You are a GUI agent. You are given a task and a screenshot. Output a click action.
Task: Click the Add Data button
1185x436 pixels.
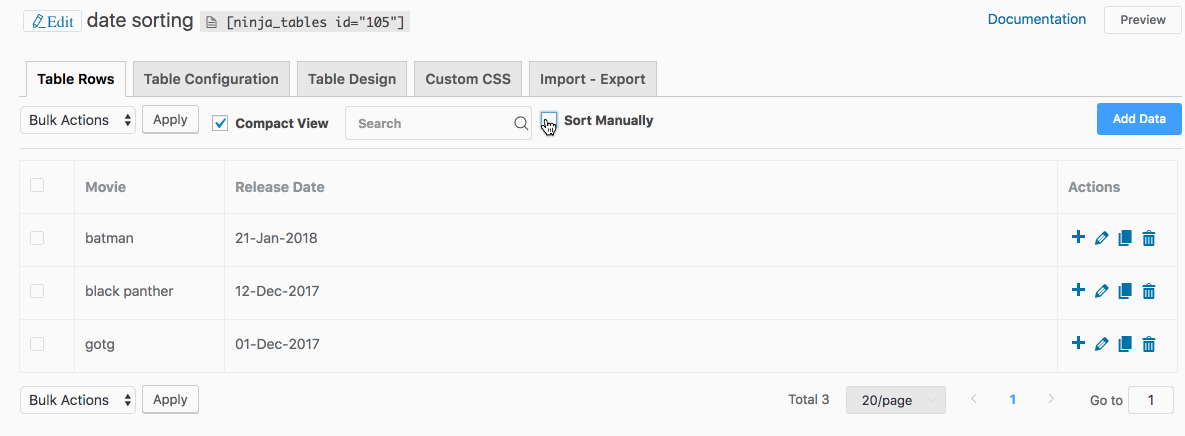pyautogui.click(x=1139, y=119)
